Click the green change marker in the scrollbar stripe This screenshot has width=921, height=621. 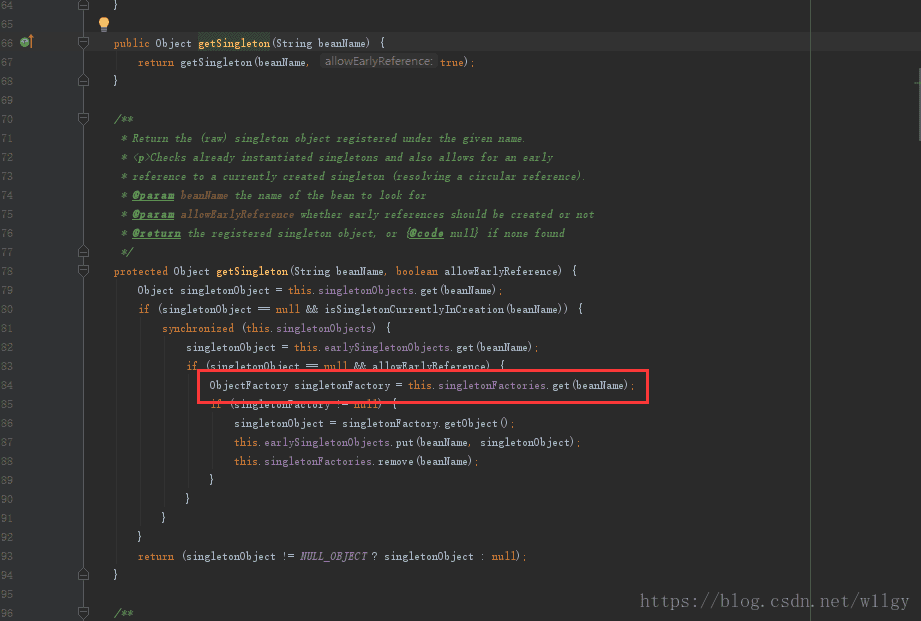[917, 83]
